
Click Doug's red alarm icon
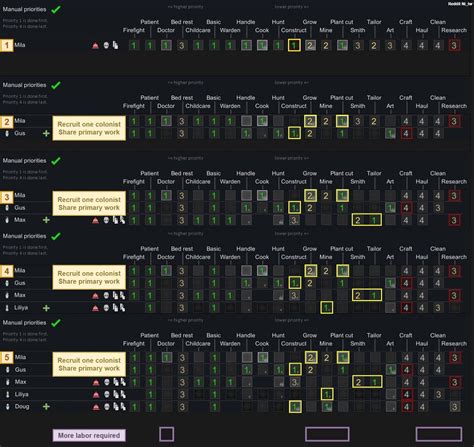[96, 407]
